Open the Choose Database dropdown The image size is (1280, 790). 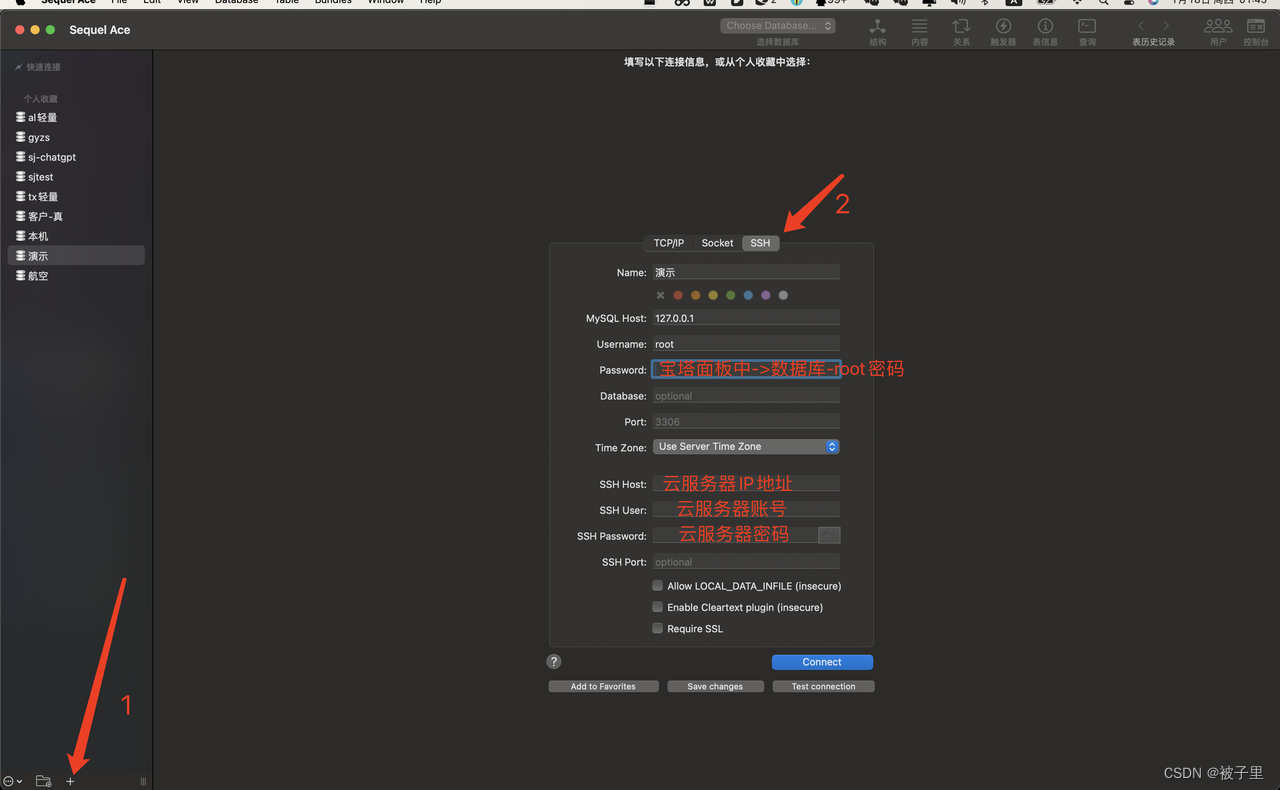[x=778, y=26]
